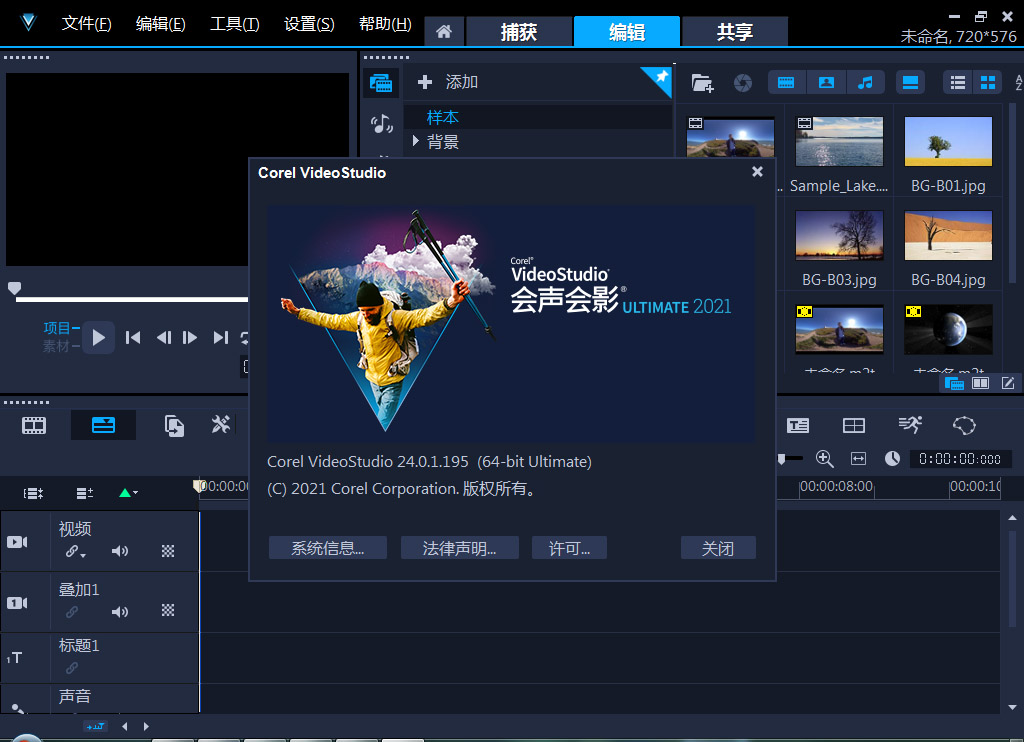Screen dimensions: 1024x742
Task: Go to the Home tab icon
Action: tap(444, 31)
